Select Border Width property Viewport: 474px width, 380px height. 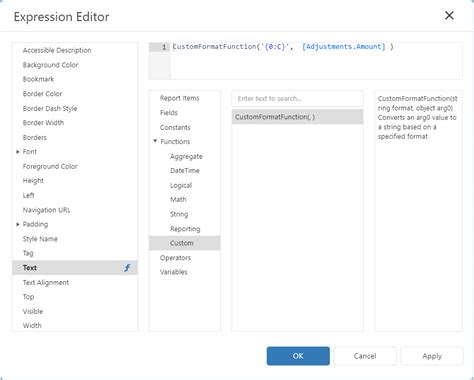75,123
